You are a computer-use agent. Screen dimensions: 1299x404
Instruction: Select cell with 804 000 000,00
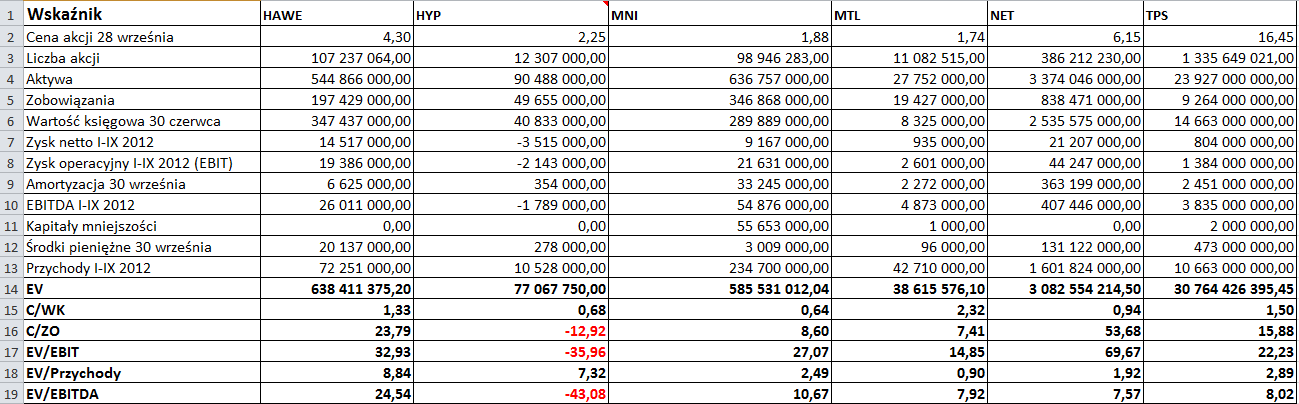tap(1220, 141)
